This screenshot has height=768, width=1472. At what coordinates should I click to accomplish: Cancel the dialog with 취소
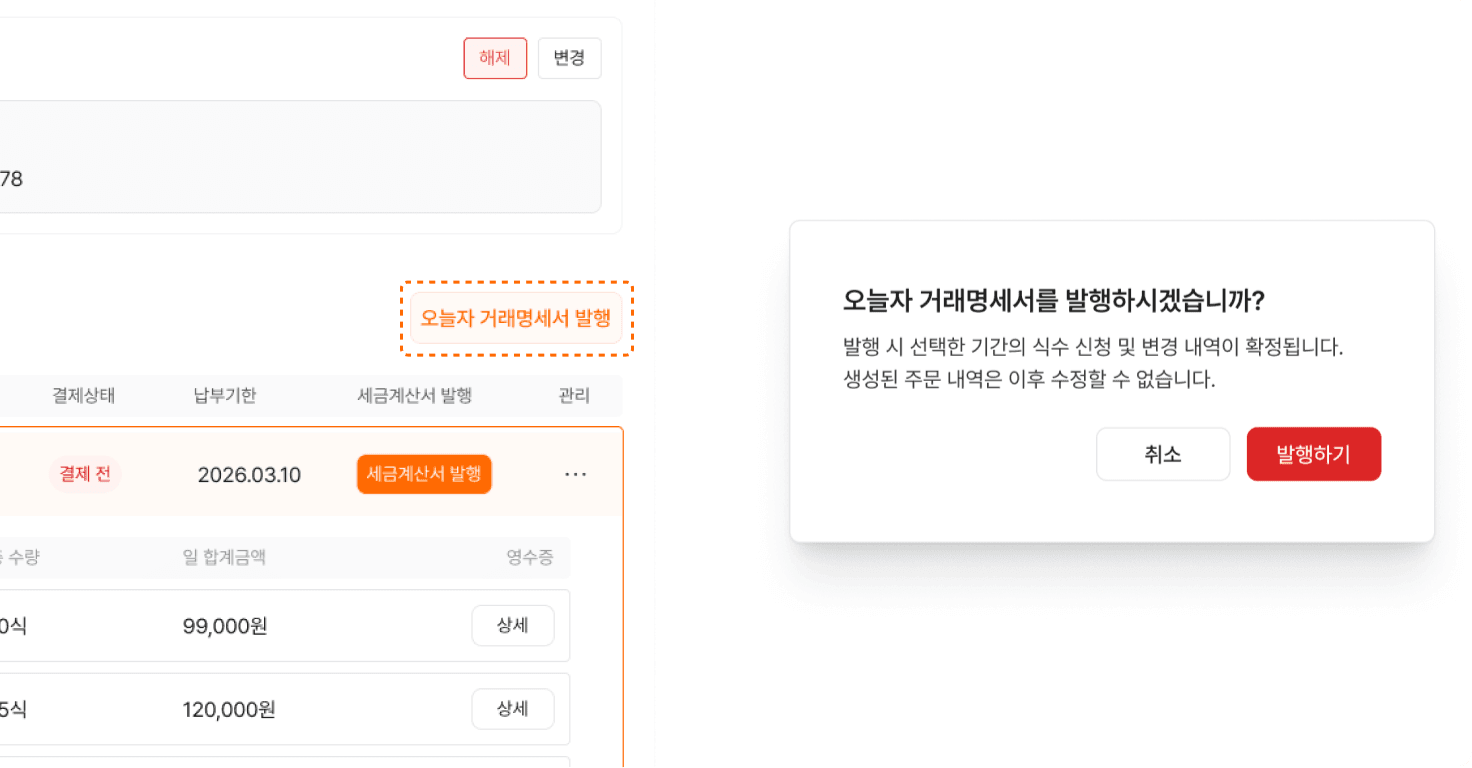coord(1163,454)
